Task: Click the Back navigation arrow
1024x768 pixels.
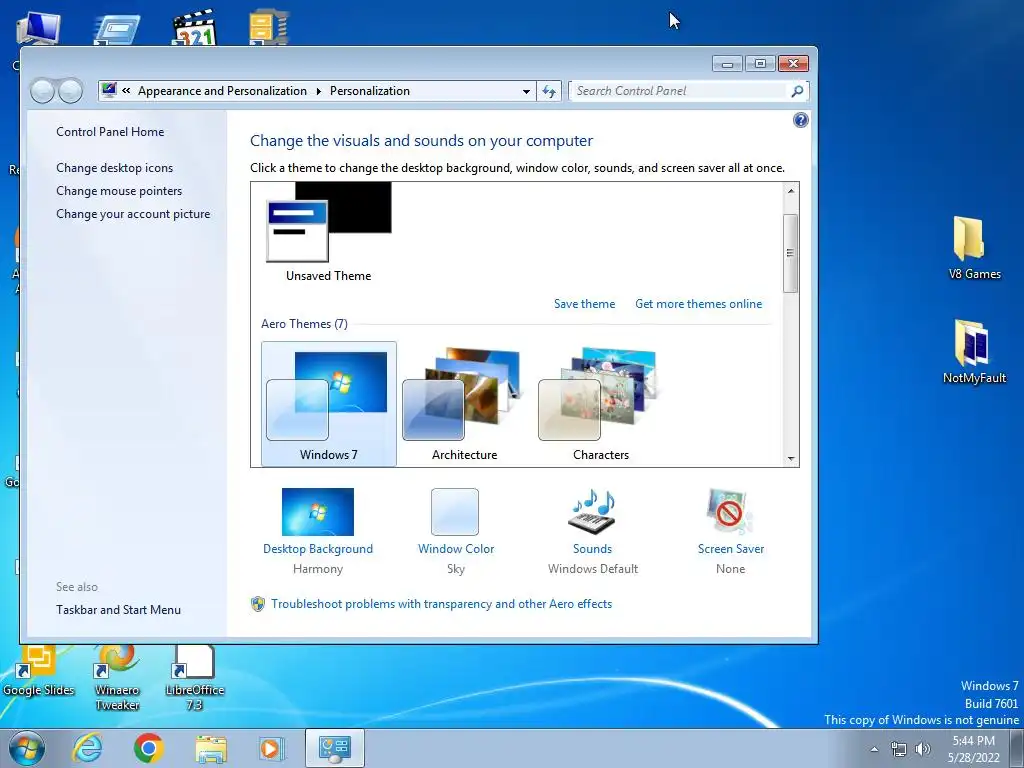Action: [42, 91]
